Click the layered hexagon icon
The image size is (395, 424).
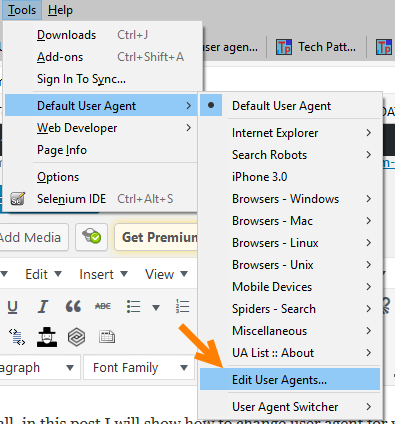76,337
